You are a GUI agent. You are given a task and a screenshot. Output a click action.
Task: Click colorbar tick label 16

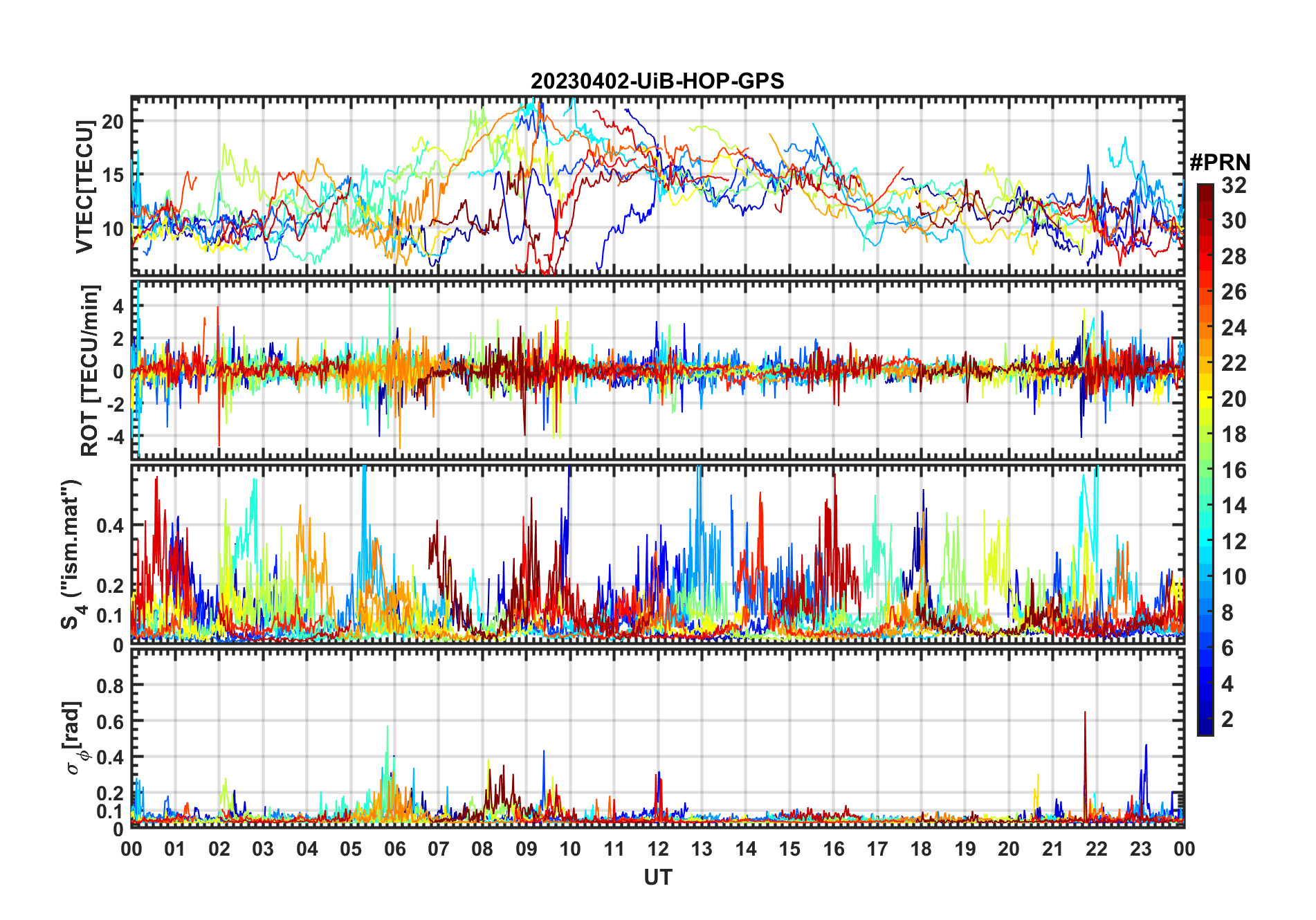tap(1234, 470)
